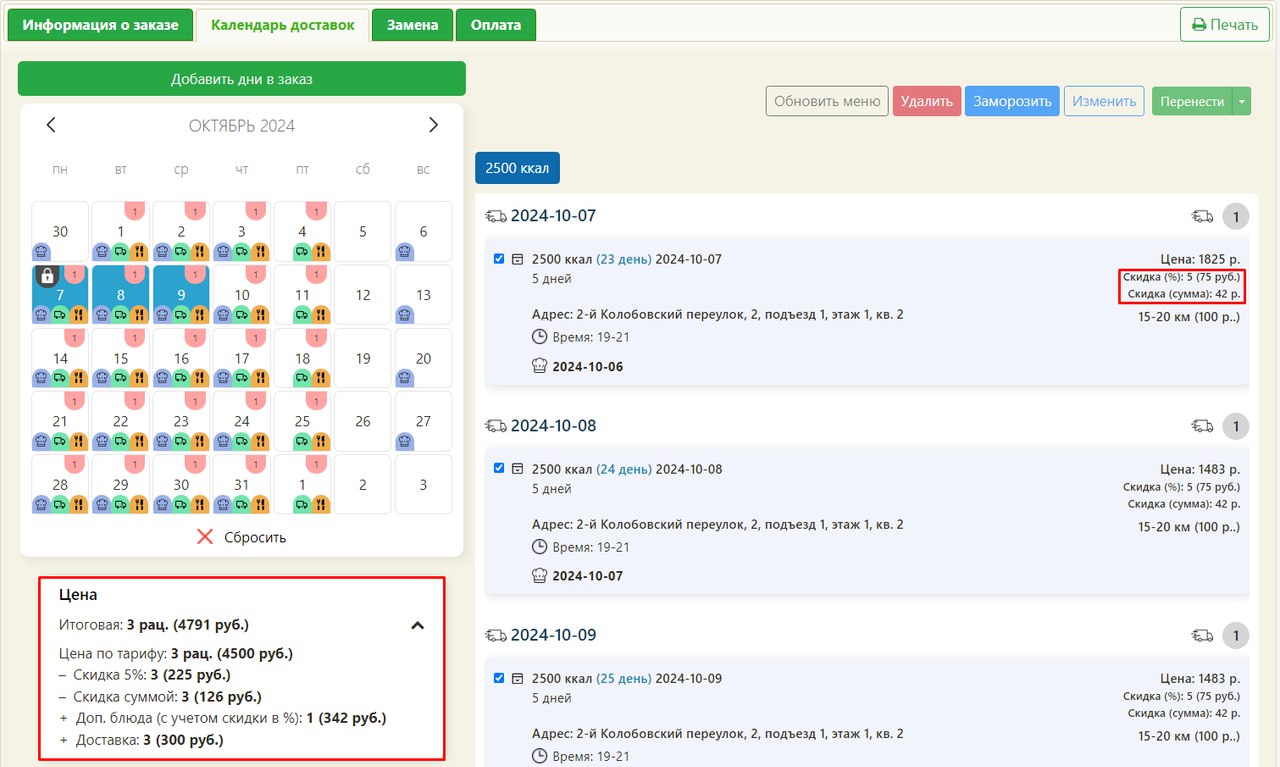1280x767 pixels.
Task: Open the Информация о заказе tab
Action: [100, 25]
